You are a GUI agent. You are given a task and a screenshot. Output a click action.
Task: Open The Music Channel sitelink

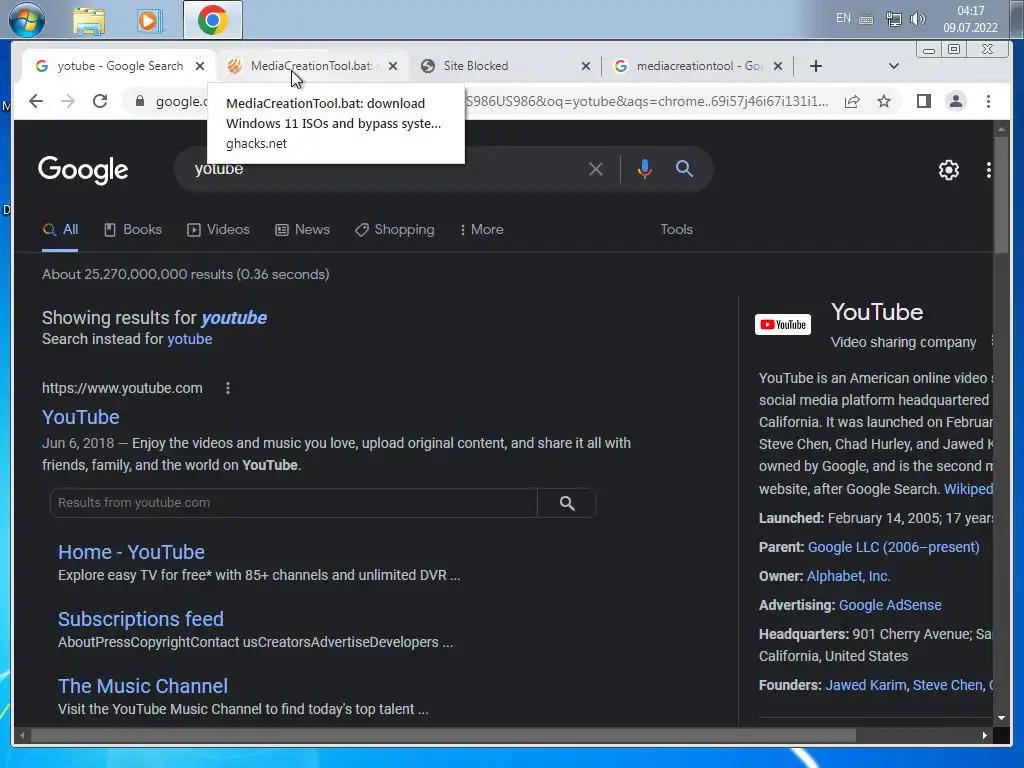click(x=142, y=686)
